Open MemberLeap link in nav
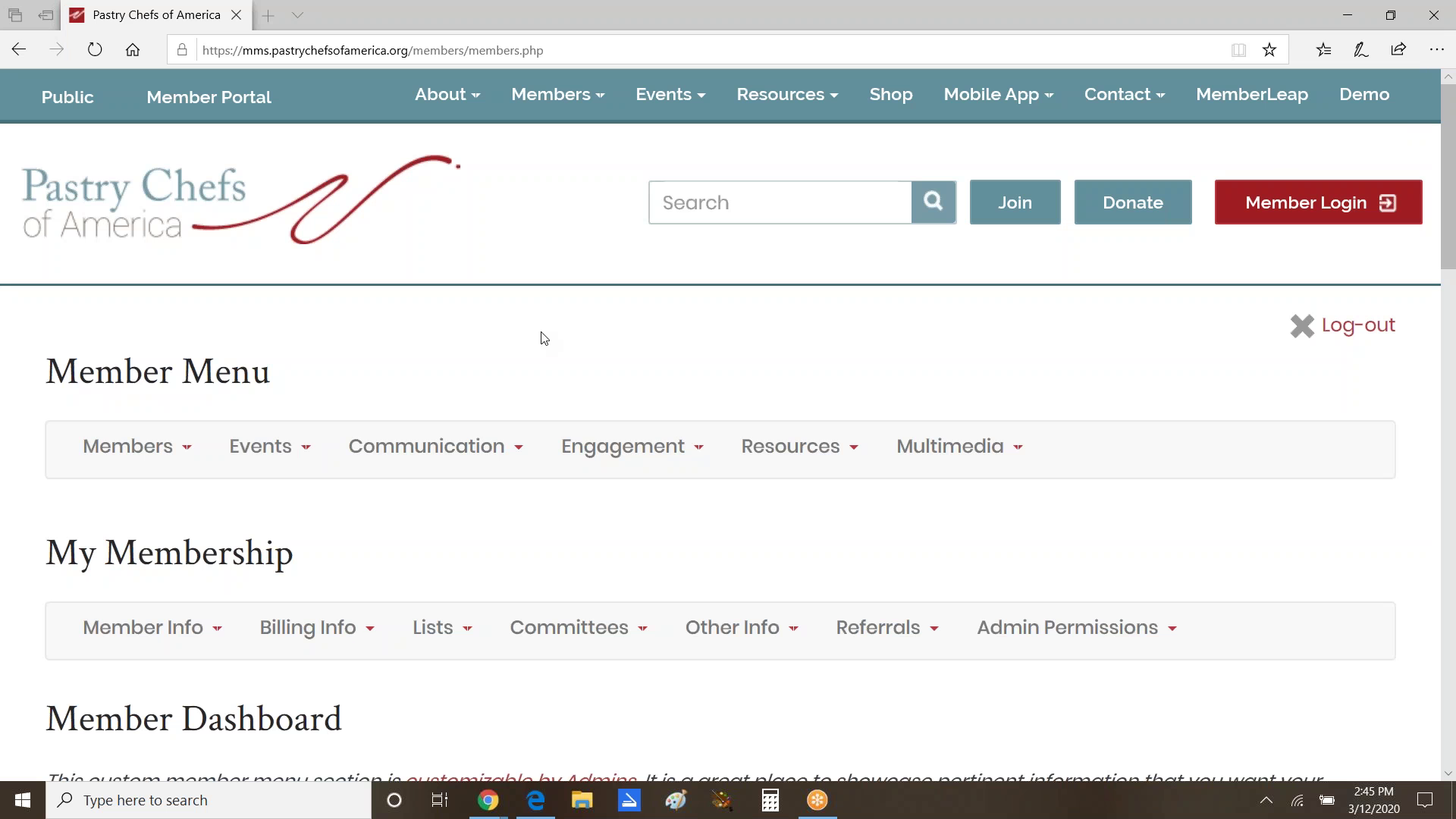Image resolution: width=1456 pixels, height=819 pixels. click(x=1252, y=95)
